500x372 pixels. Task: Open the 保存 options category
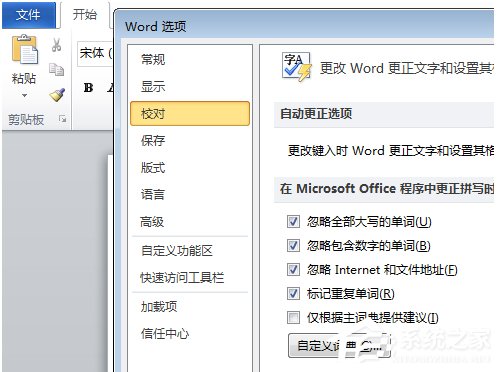[x=153, y=140]
